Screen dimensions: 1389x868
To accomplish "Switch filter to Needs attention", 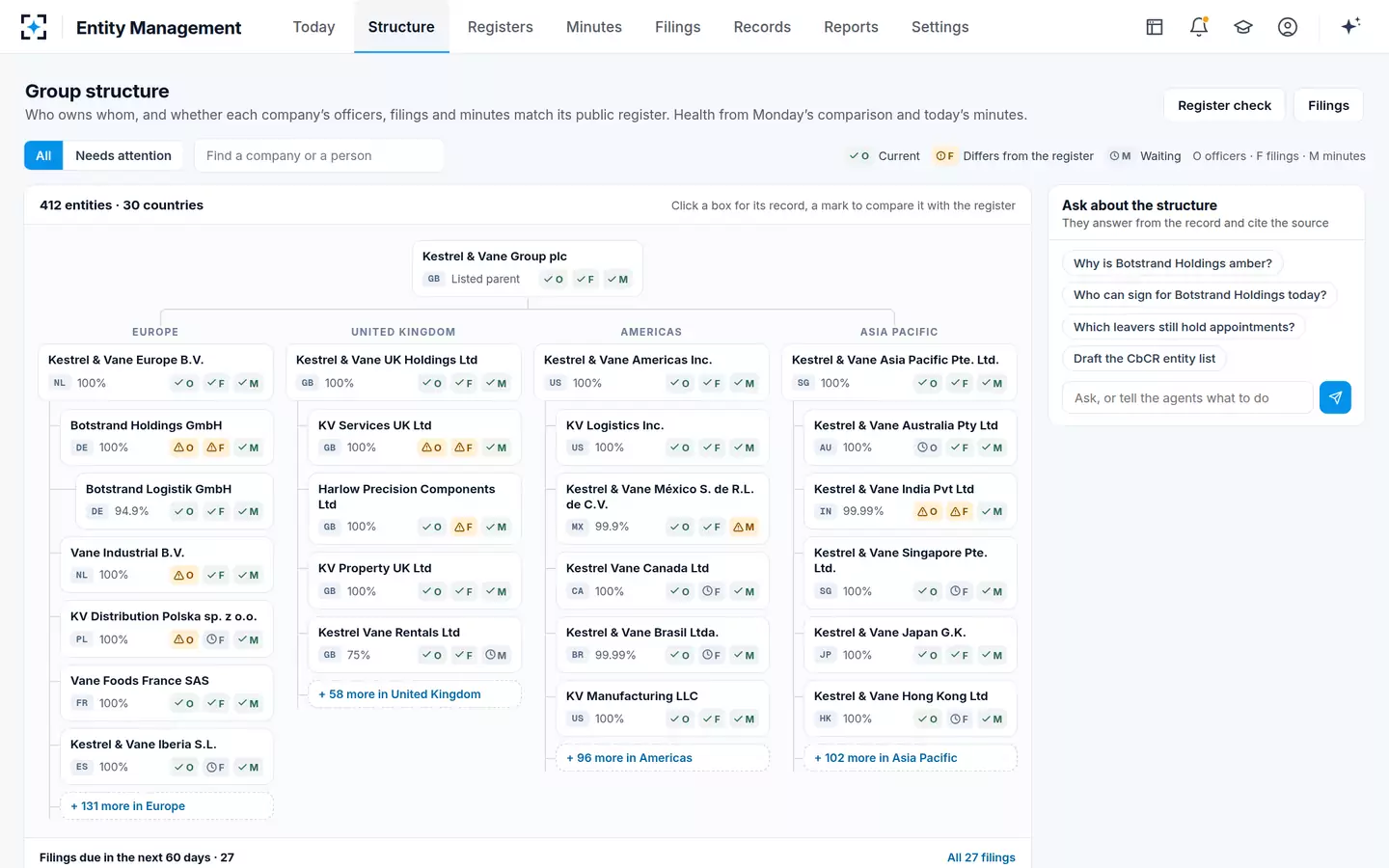I will [x=123, y=155].
